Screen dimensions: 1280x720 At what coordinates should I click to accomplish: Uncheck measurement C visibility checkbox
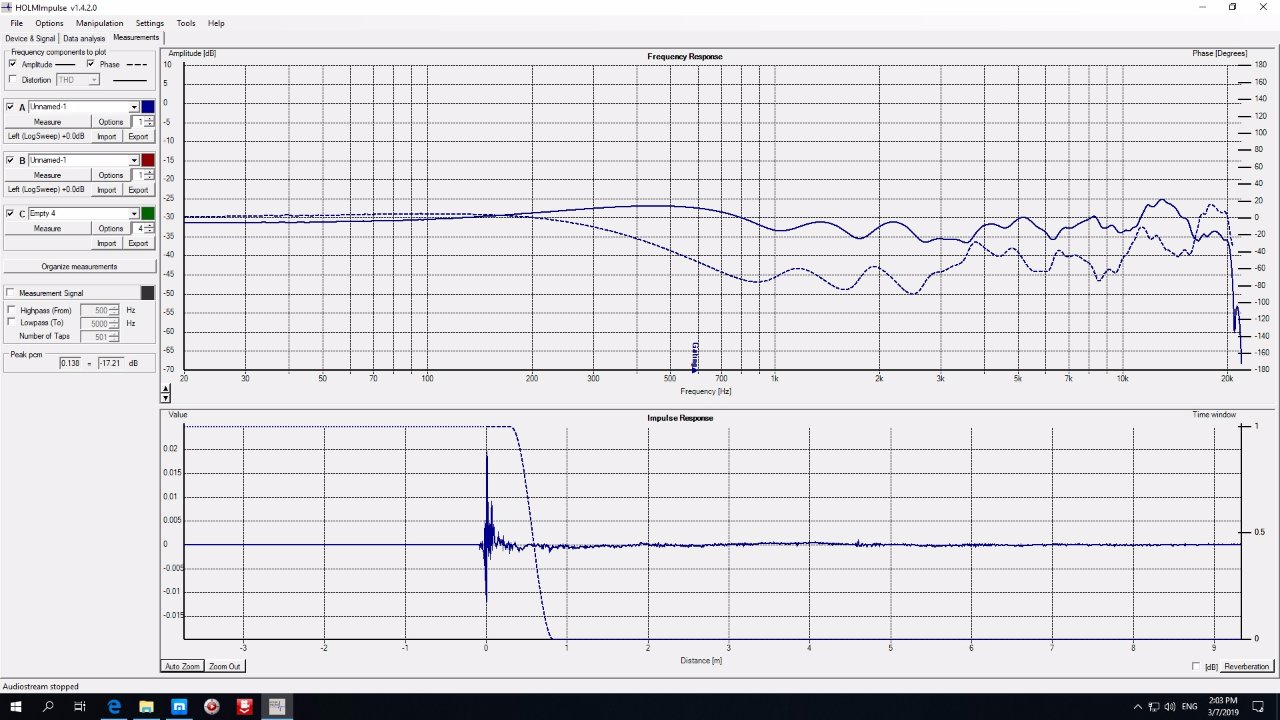pos(10,213)
